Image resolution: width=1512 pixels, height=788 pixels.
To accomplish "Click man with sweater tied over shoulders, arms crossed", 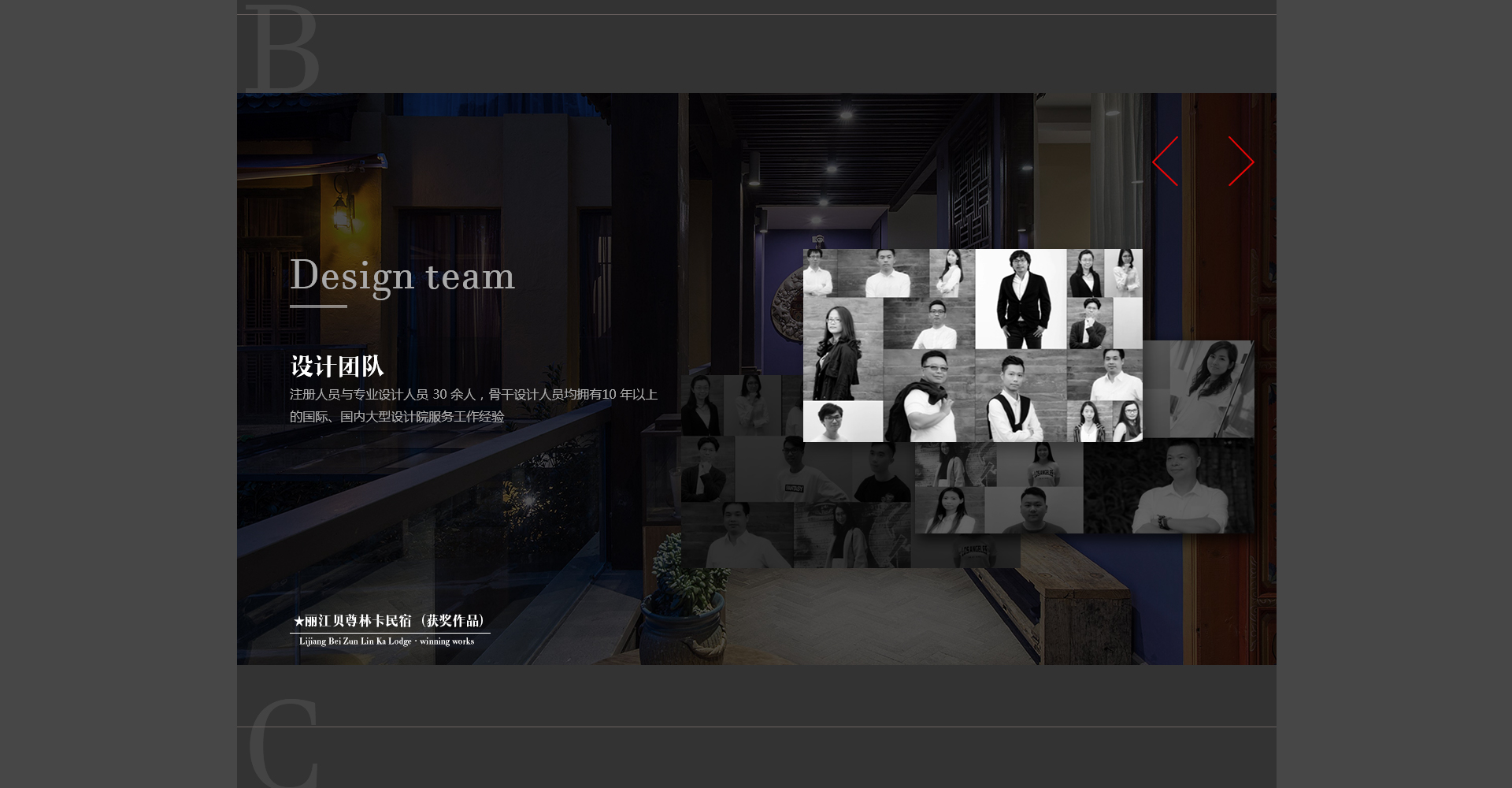I will point(1020,398).
